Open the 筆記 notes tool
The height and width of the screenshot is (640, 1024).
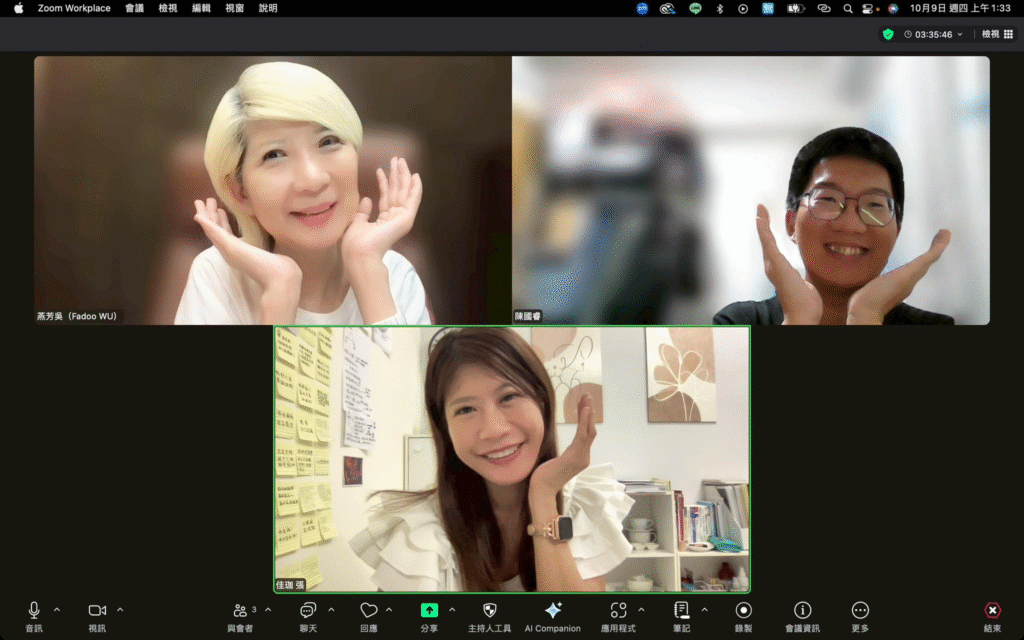point(681,611)
